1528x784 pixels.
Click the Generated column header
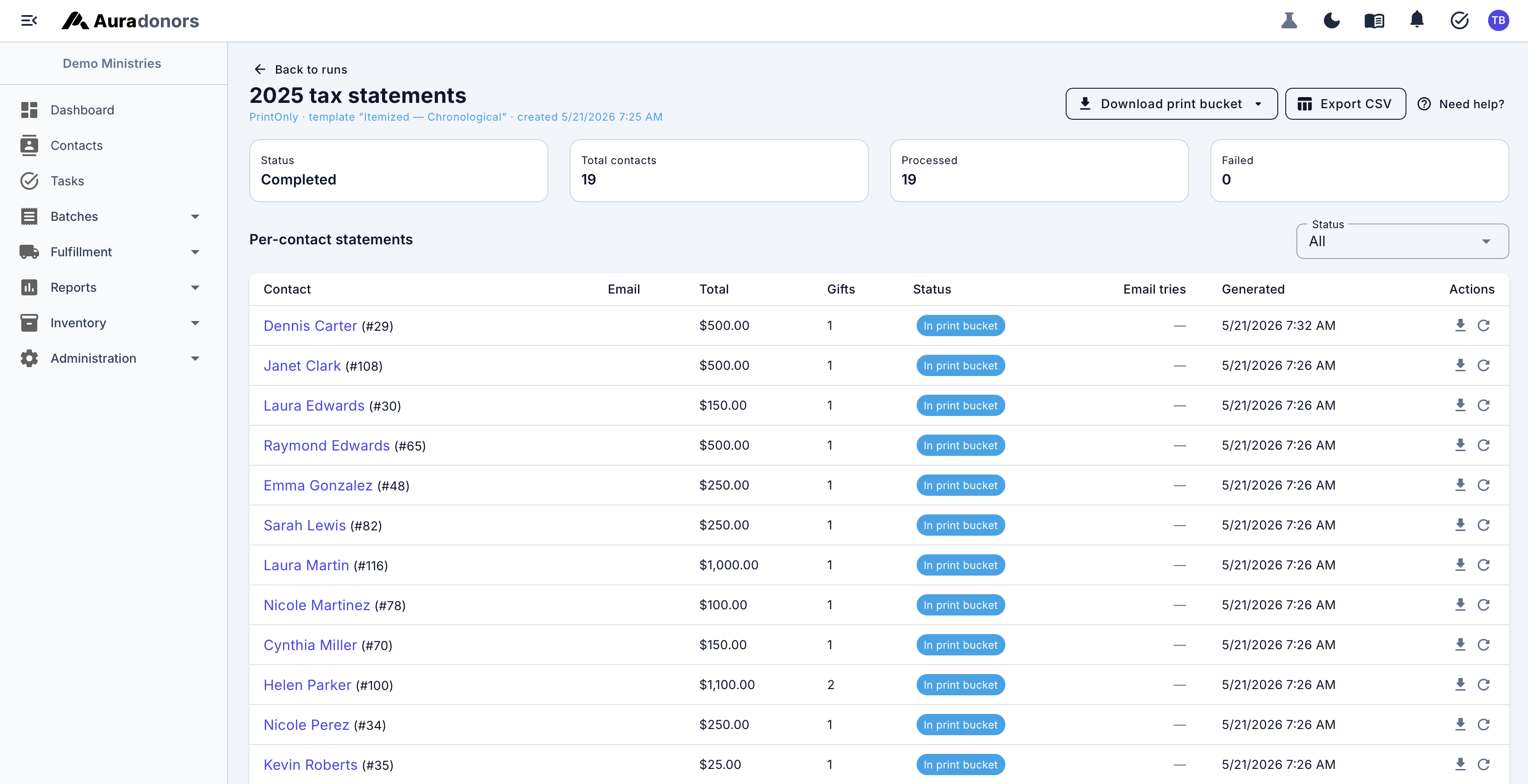click(x=1253, y=290)
